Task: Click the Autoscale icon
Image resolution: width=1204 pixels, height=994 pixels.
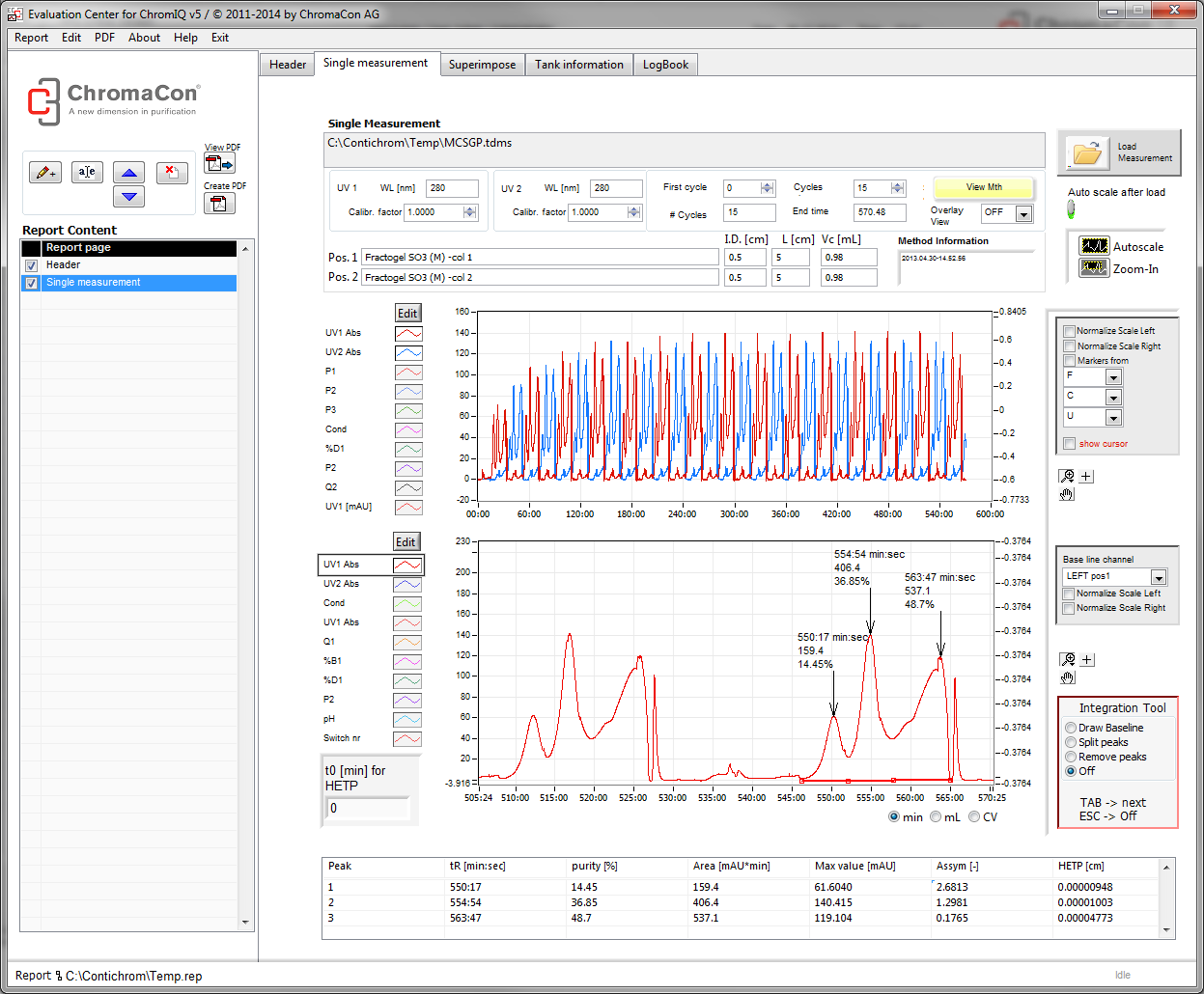Action: [1094, 247]
